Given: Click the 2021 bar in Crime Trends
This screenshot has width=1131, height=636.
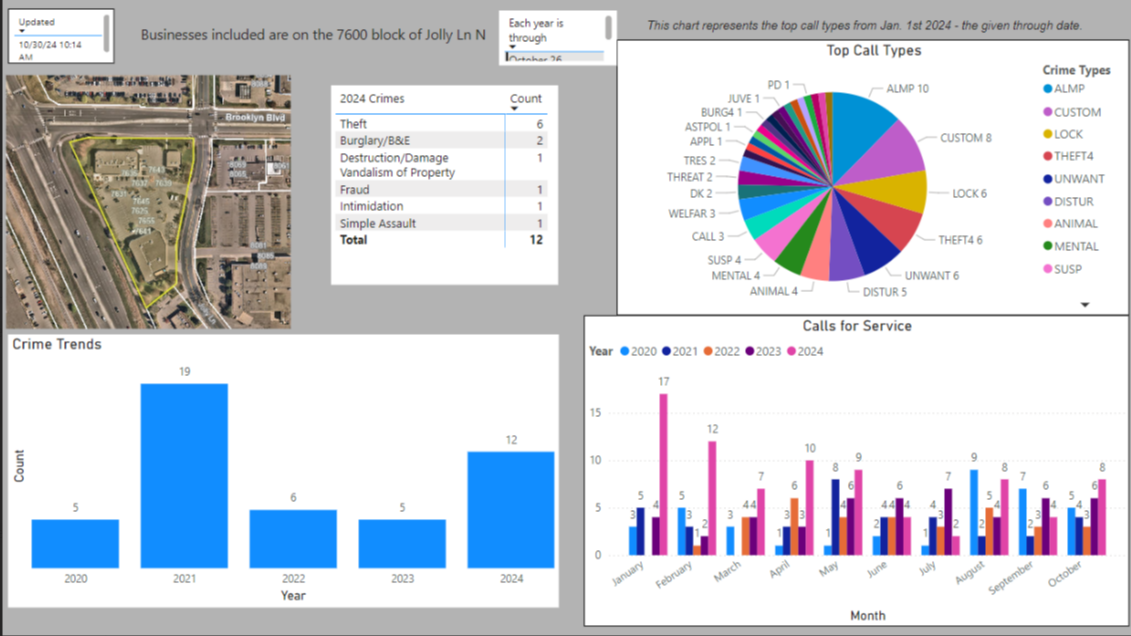Looking at the screenshot, I should pos(184,475).
